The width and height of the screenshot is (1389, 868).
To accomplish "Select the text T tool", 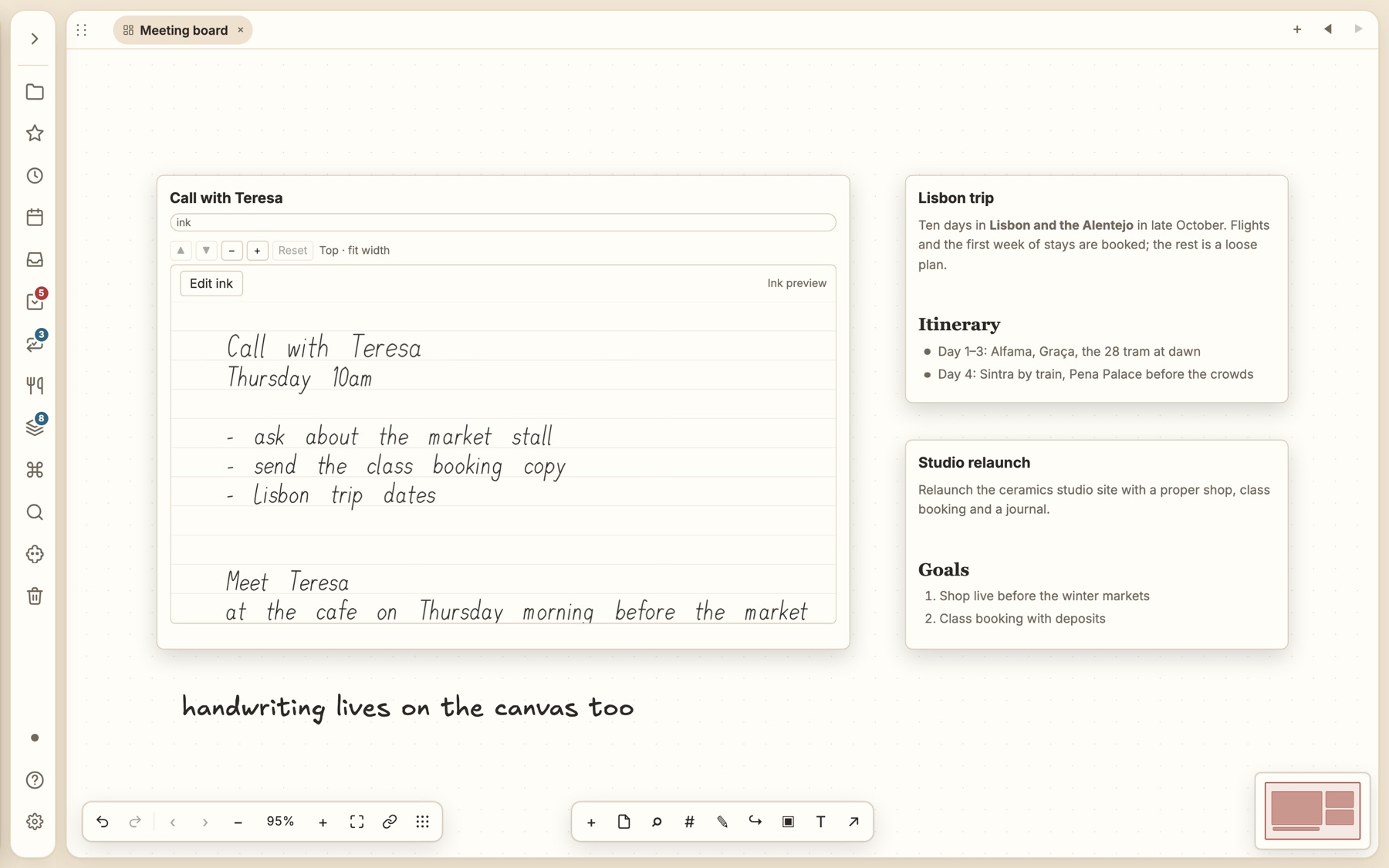I will (x=820, y=822).
